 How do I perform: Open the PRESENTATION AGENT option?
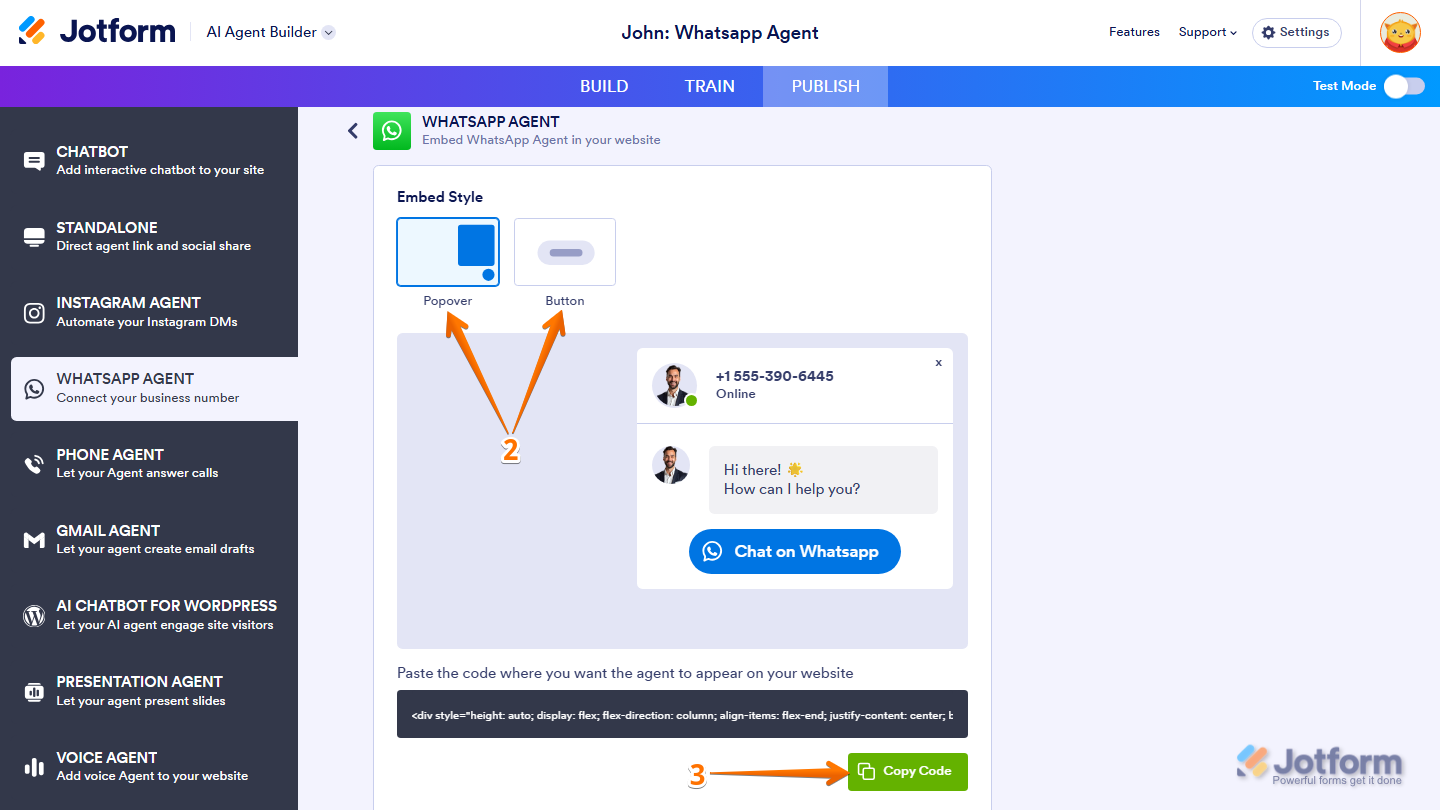point(149,691)
